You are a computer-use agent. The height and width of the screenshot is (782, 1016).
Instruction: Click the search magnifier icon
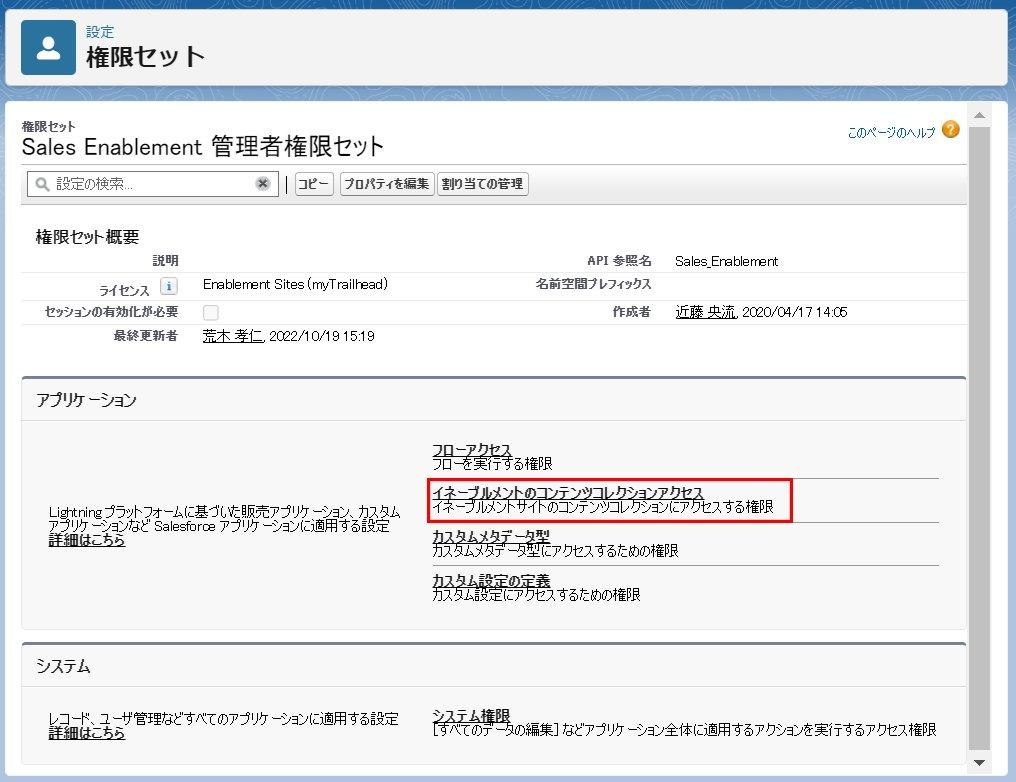pos(42,184)
